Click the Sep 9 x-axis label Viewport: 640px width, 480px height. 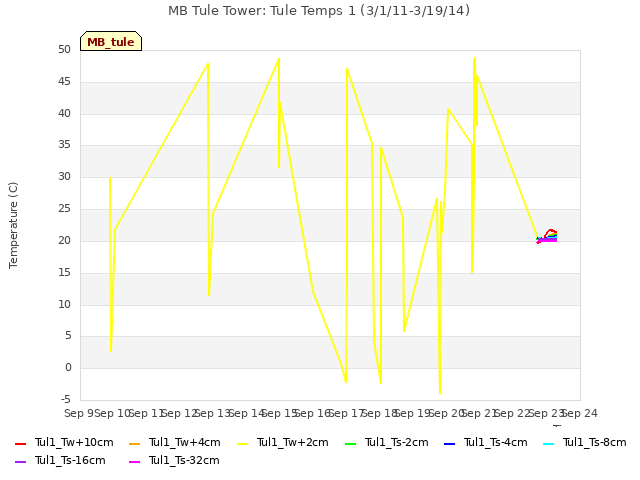pos(80,413)
